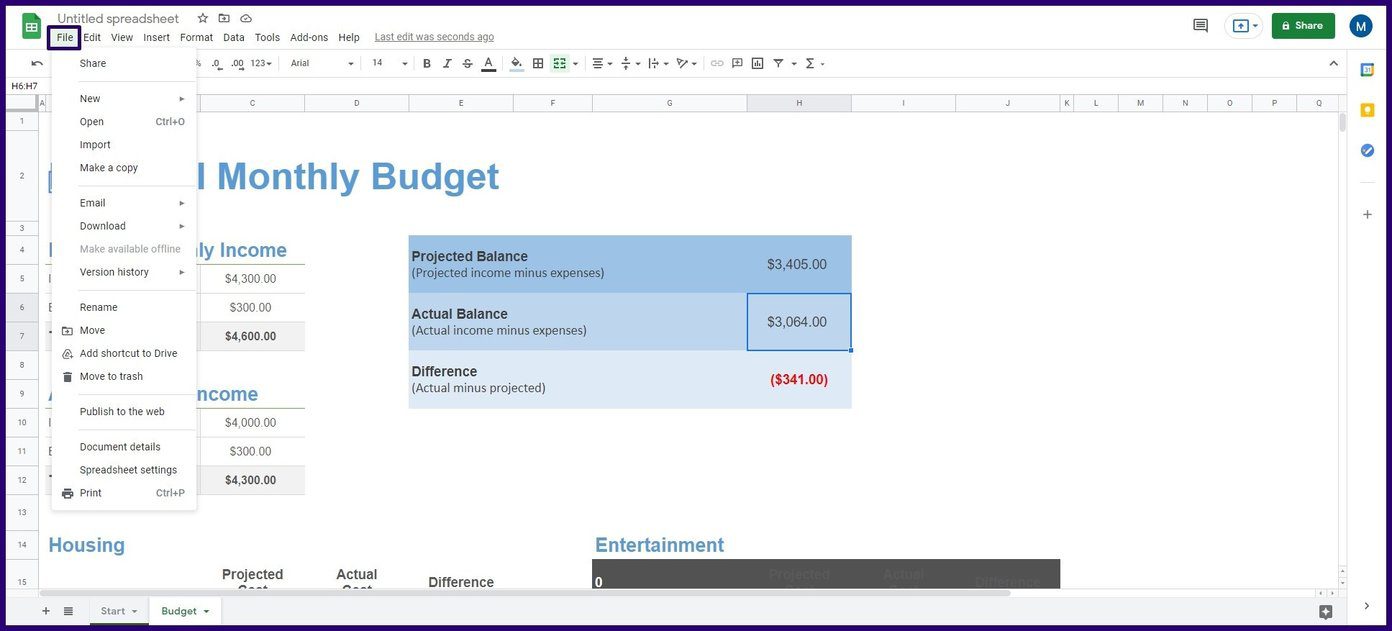Click the insert comment icon

737,63
